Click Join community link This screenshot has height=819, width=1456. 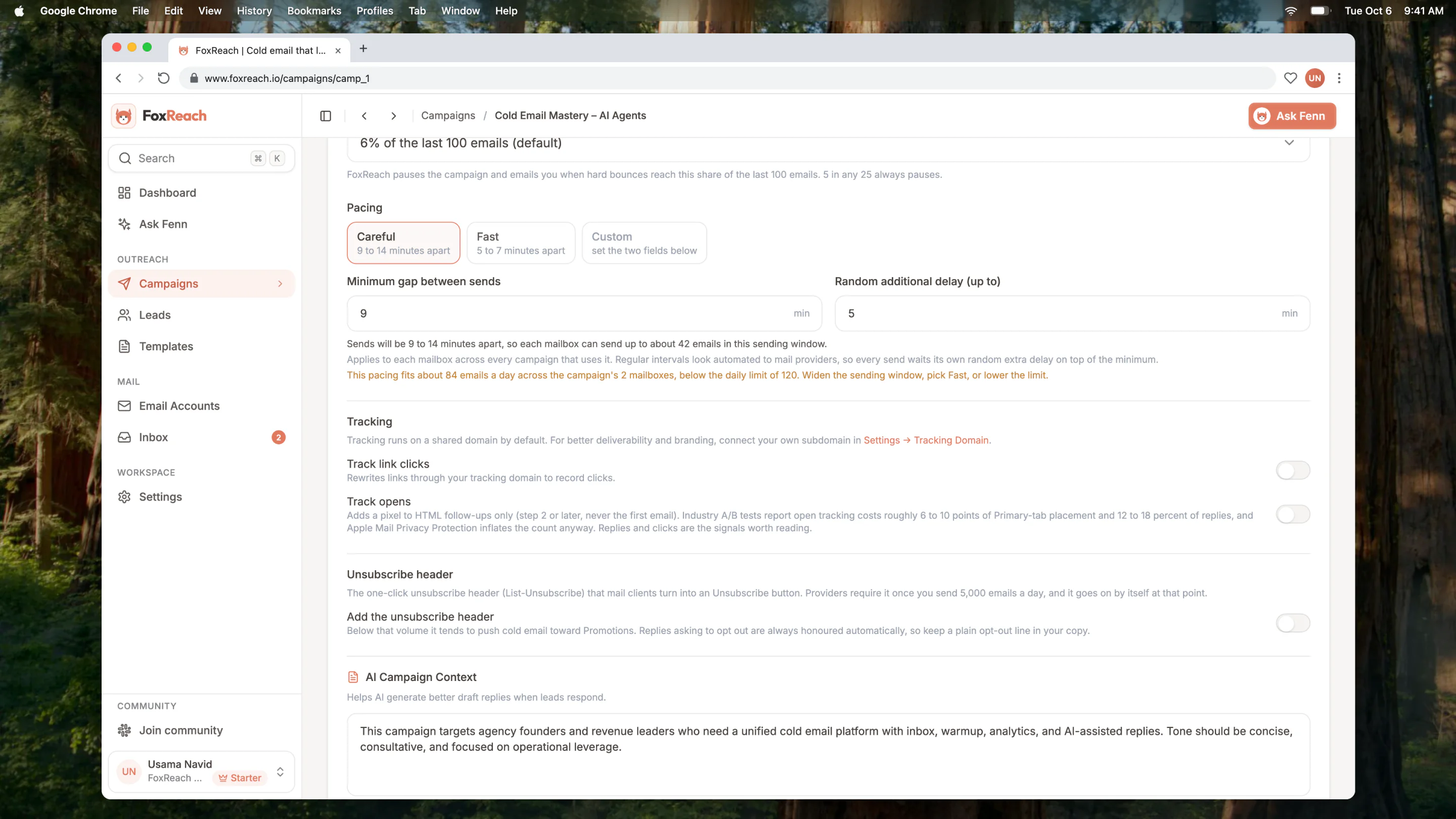(x=201, y=730)
